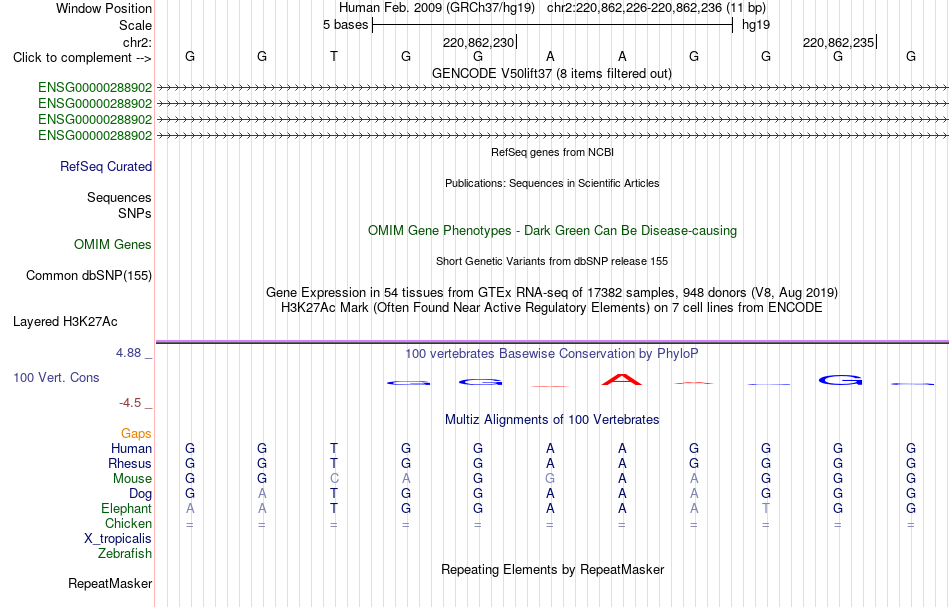Click the 'chr2:' ruler label
The width and height of the screenshot is (950, 607).
[138, 42]
